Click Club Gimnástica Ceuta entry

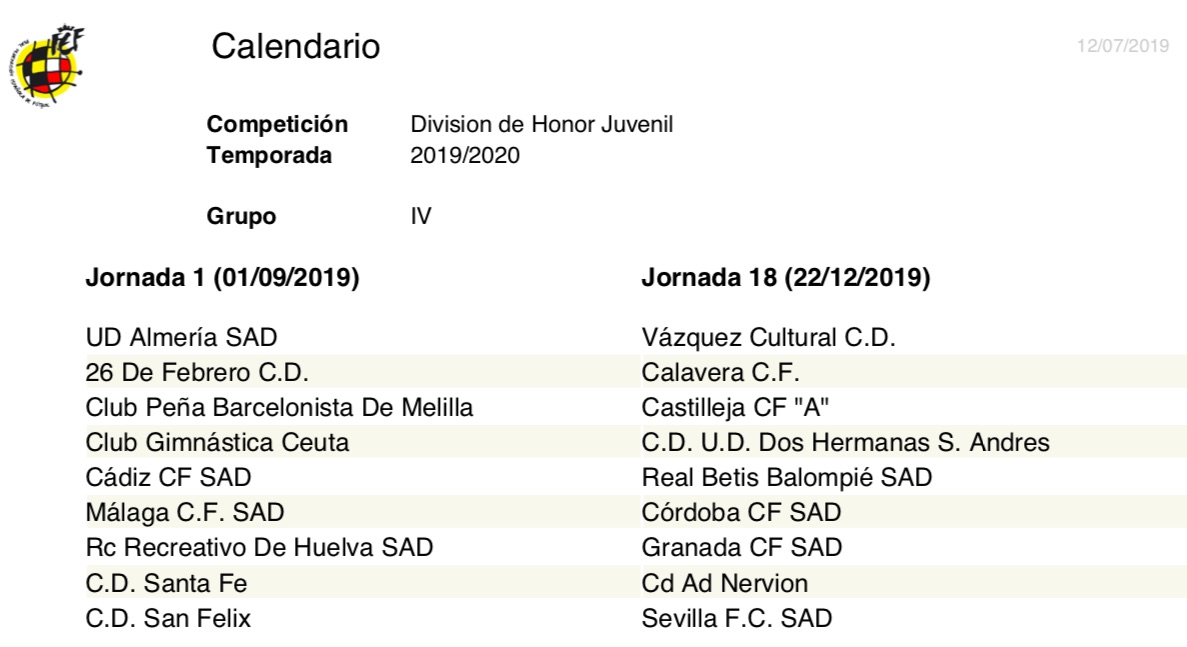click(217, 442)
